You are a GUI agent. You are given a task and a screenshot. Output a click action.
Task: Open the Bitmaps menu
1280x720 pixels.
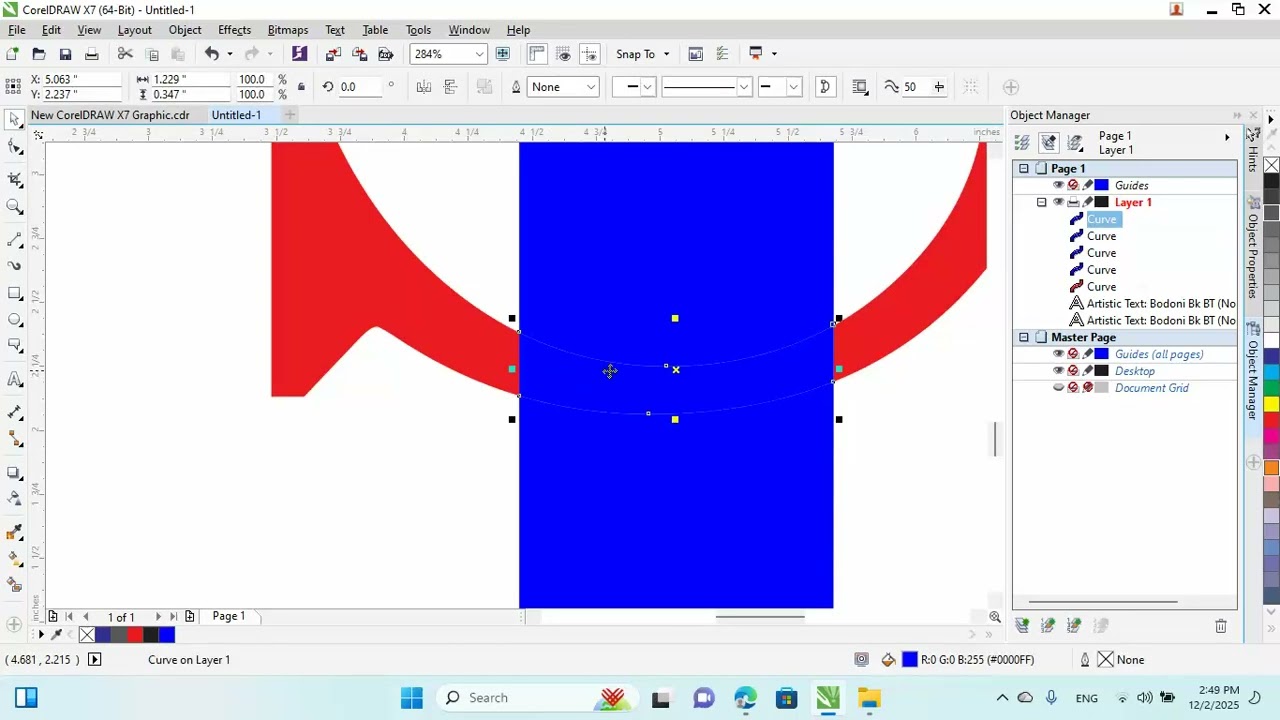(288, 30)
